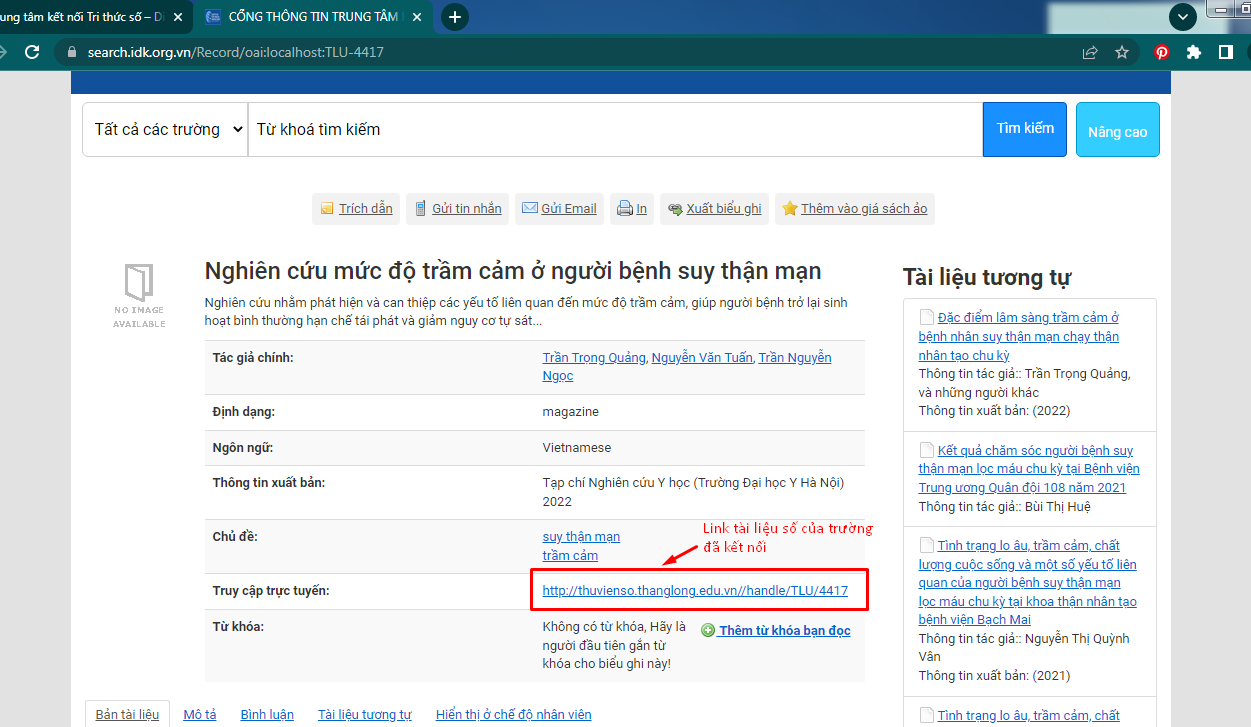Open author link Trần Nguyễn Ngọc
1251x727 pixels.
coord(795,358)
